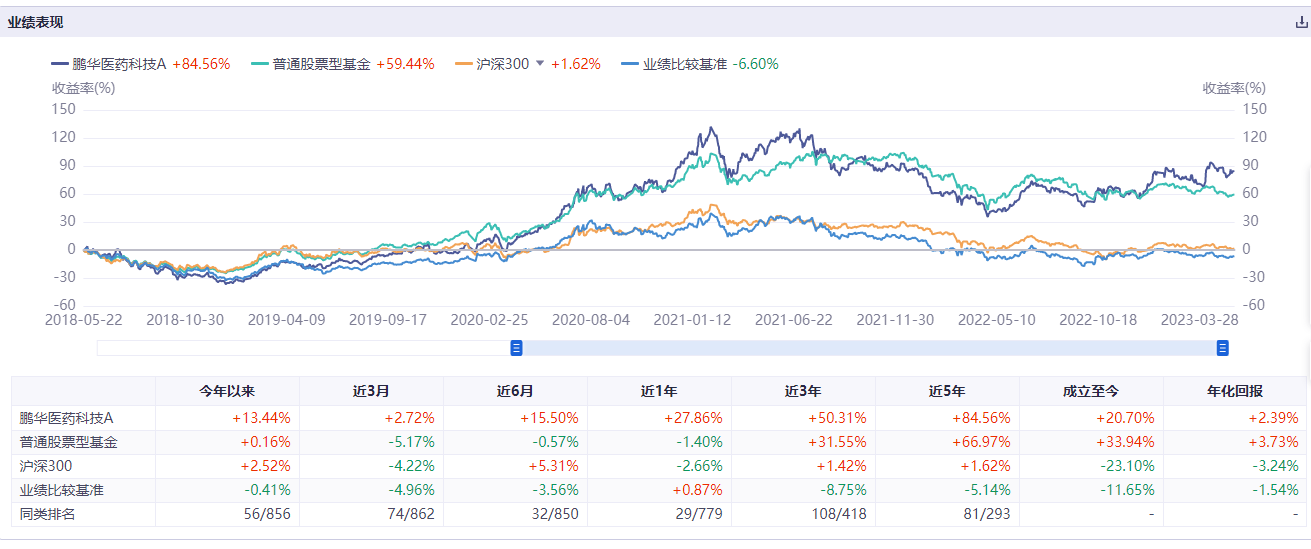Click the 鹏华医药科技A row label in the table
The image size is (1311, 549).
tap(66, 418)
